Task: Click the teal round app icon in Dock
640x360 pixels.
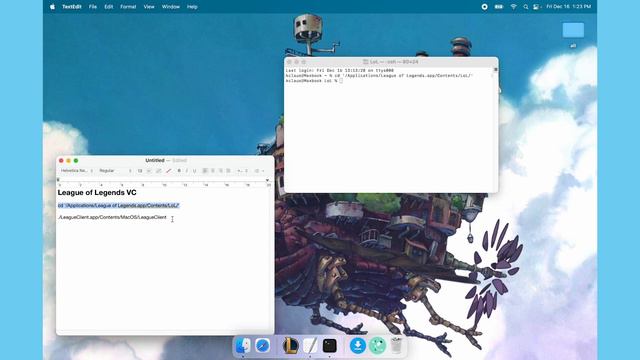Action: (x=377, y=346)
